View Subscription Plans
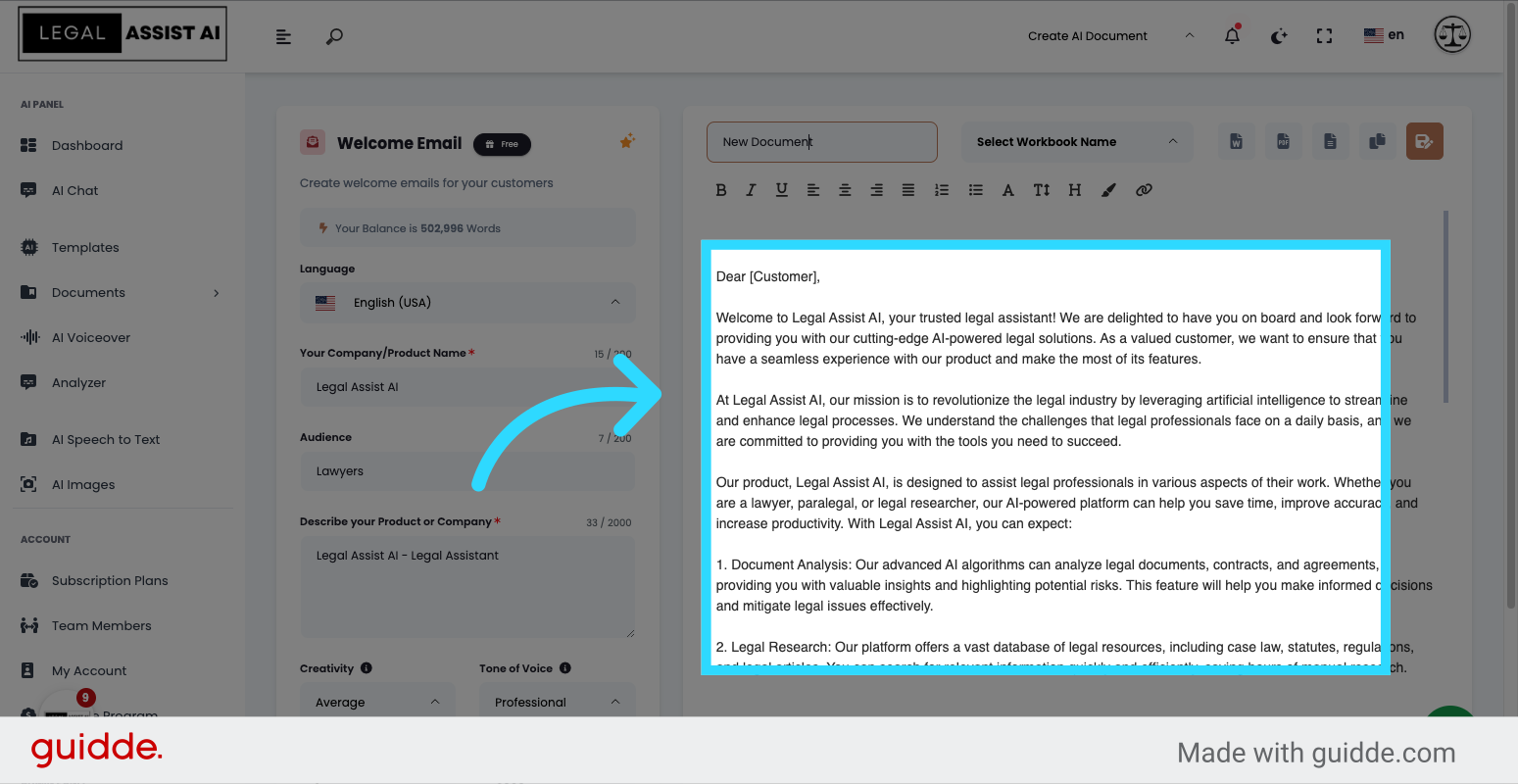 [110, 581]
